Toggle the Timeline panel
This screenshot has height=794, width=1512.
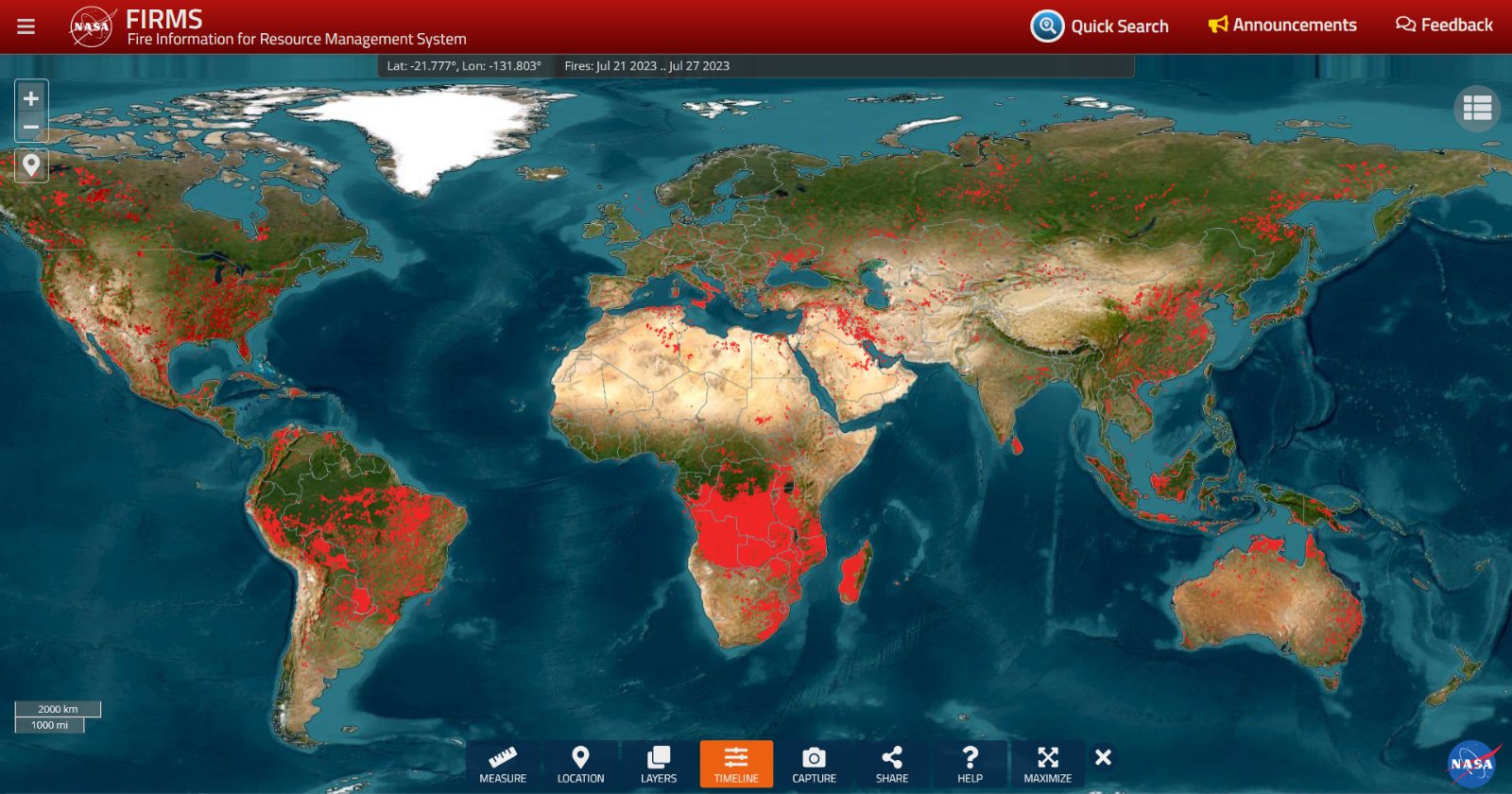click(736, 765)
